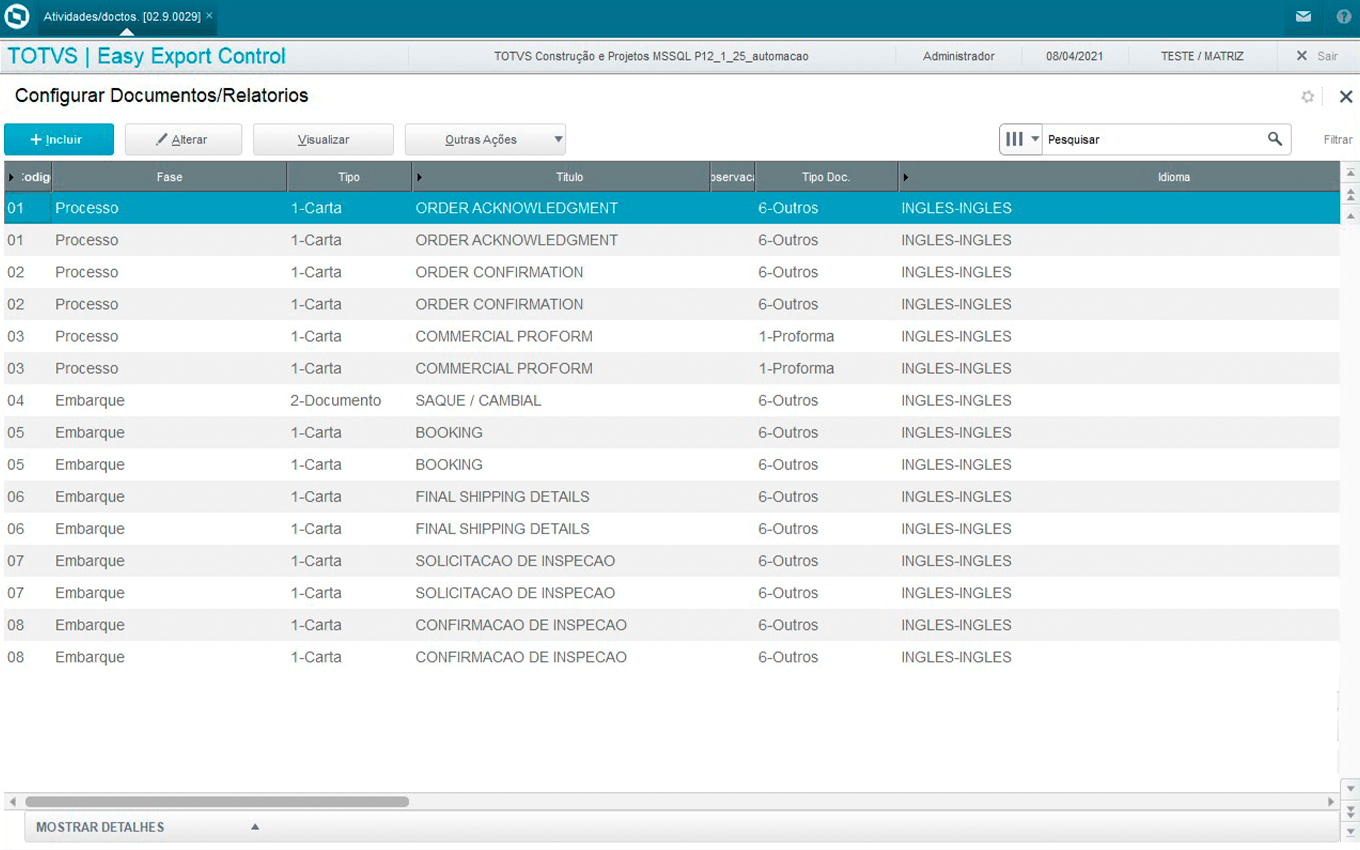The height and width of the screenshot is (850, 1360).
Task: Open the search column selector dropdown
Action: pos(1021,139)
